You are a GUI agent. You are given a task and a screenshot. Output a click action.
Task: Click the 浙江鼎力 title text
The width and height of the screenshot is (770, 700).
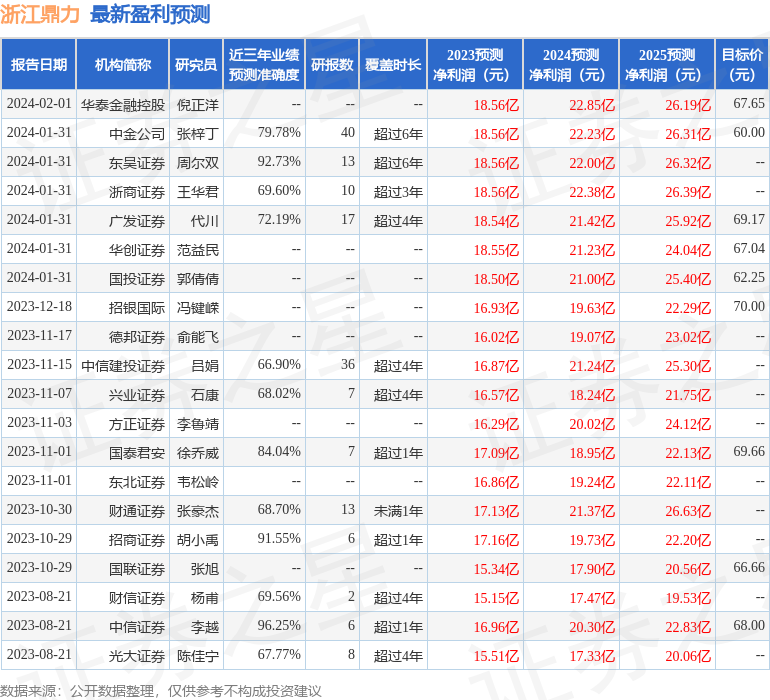40,15
